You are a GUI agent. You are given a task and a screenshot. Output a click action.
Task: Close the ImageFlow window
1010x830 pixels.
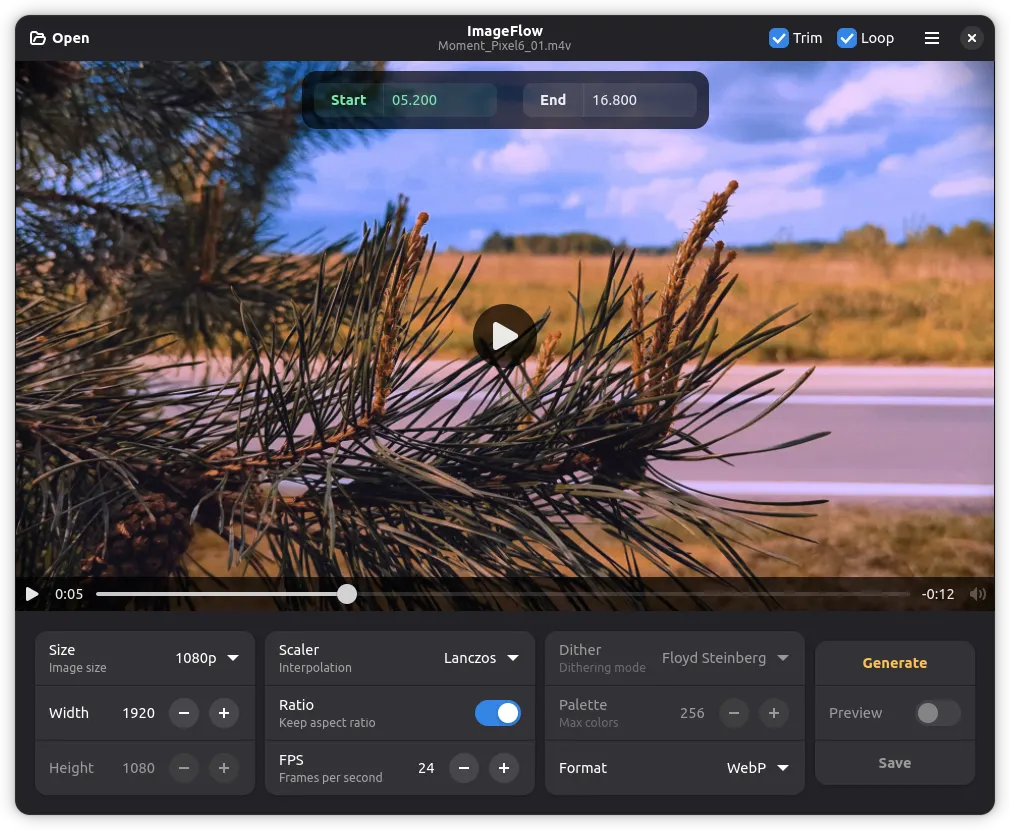(x=971, y=38)
